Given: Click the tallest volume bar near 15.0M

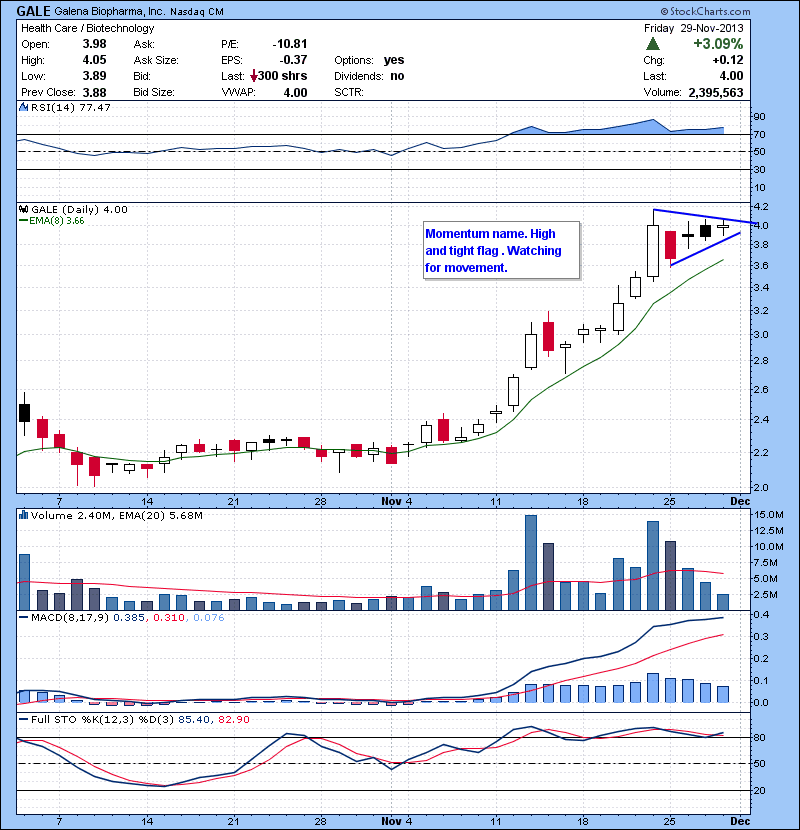Looking at the screenshot, I should point(531,563).
